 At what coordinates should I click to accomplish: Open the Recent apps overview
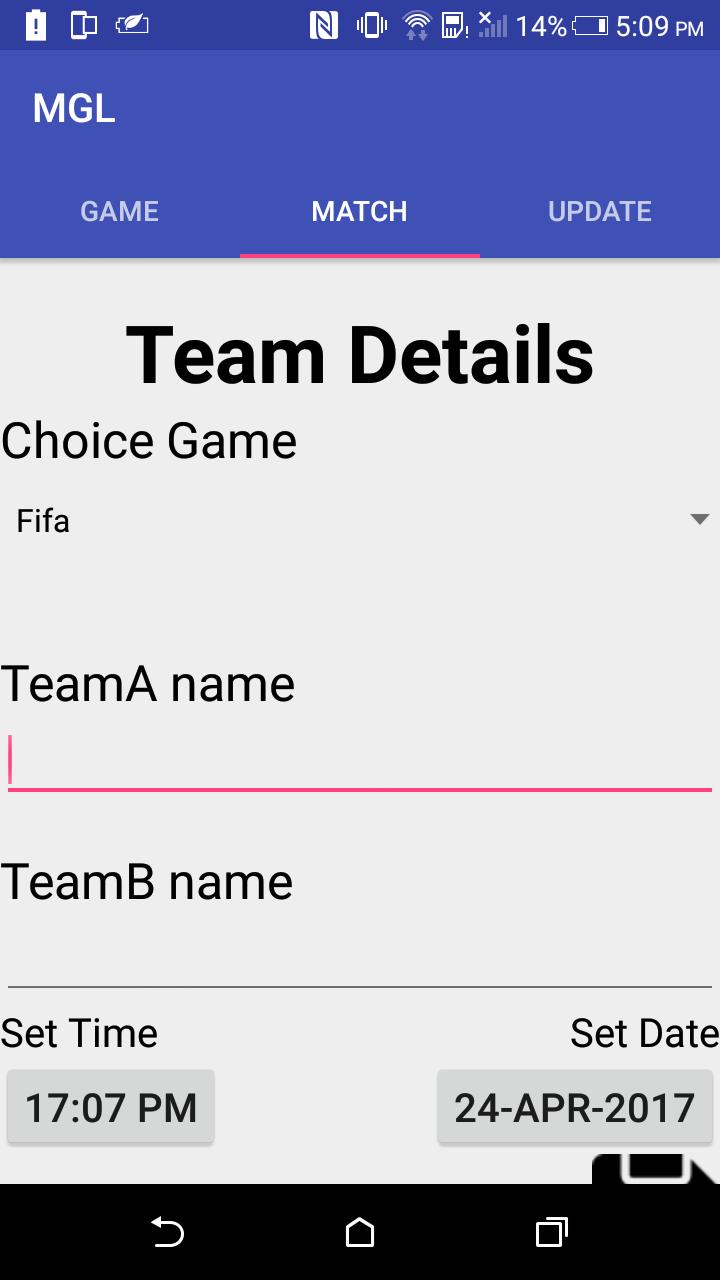click(x=551, y=1232)
